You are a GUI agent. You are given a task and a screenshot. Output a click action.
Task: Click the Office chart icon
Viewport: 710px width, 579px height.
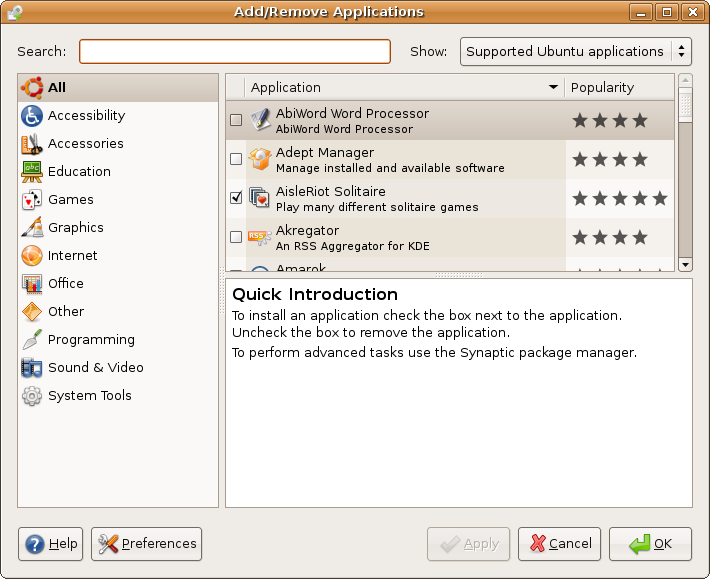coord(32,283)
